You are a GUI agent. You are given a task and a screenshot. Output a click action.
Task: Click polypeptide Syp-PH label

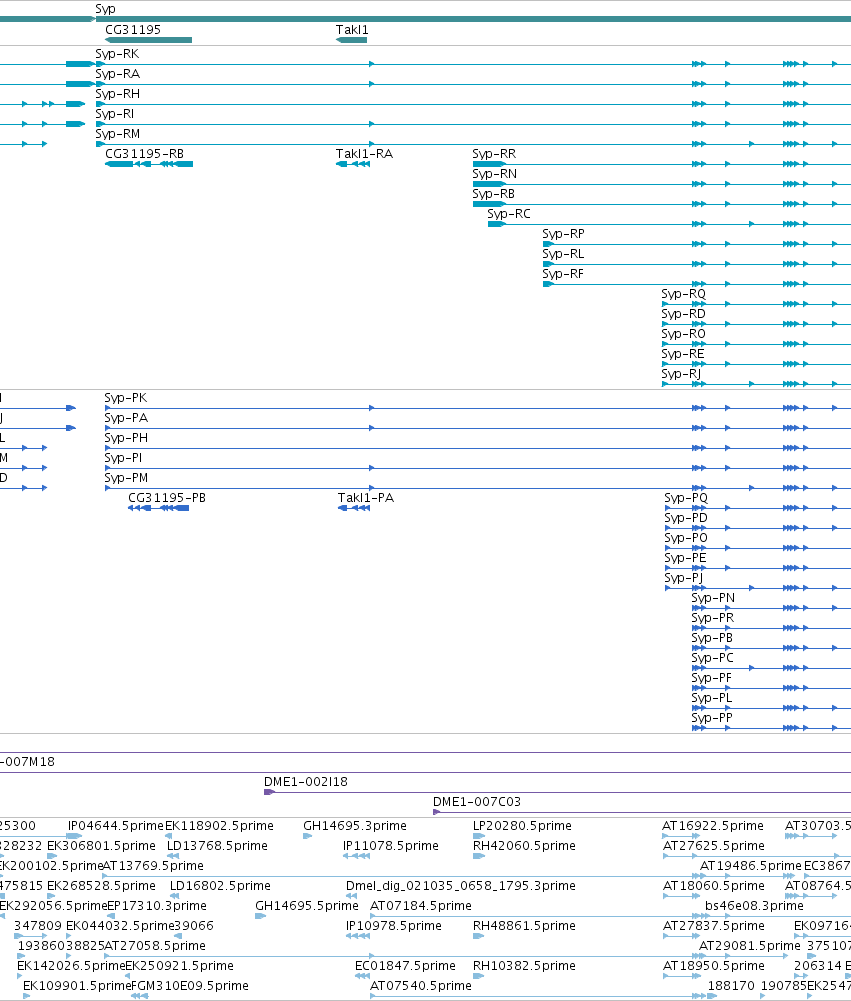tap(126, 437)
